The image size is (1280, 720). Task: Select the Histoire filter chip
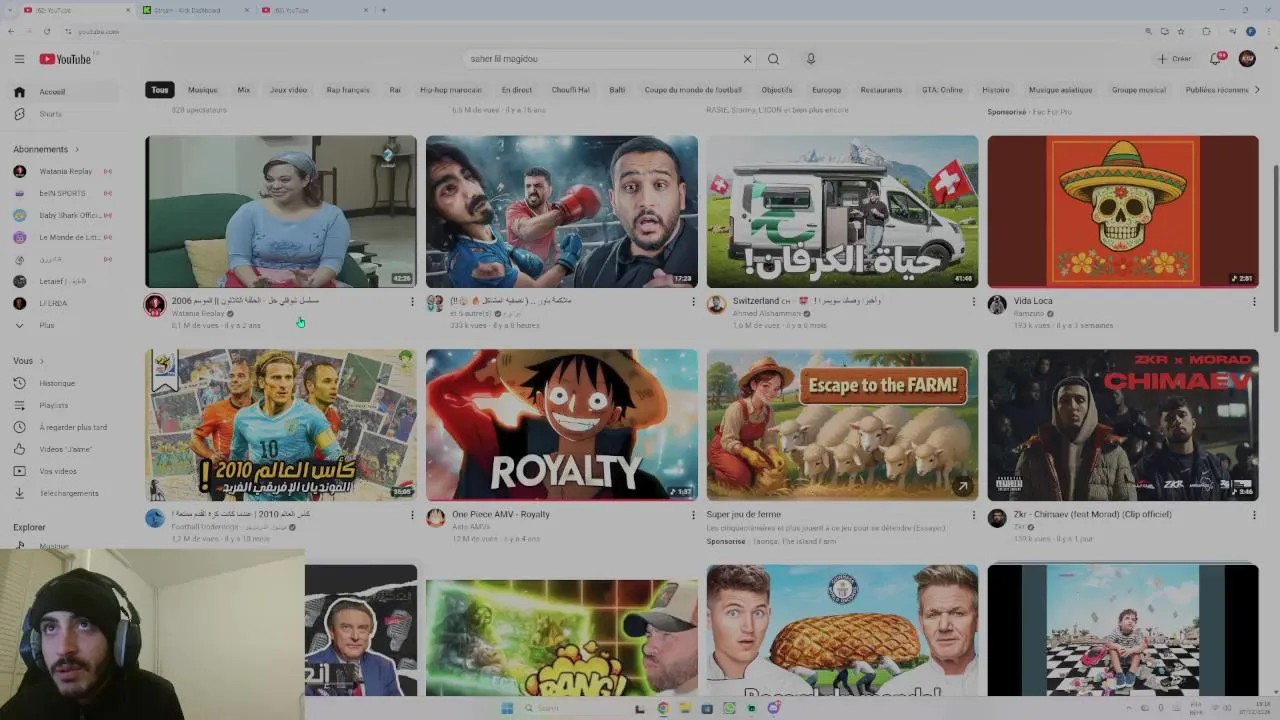pyautogui.click(x=996, y=90)
